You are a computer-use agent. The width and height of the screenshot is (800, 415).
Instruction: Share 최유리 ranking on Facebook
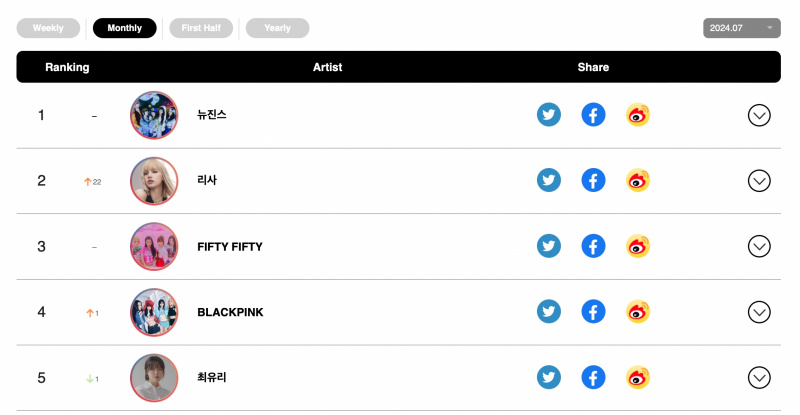click(x=593, y=377)
